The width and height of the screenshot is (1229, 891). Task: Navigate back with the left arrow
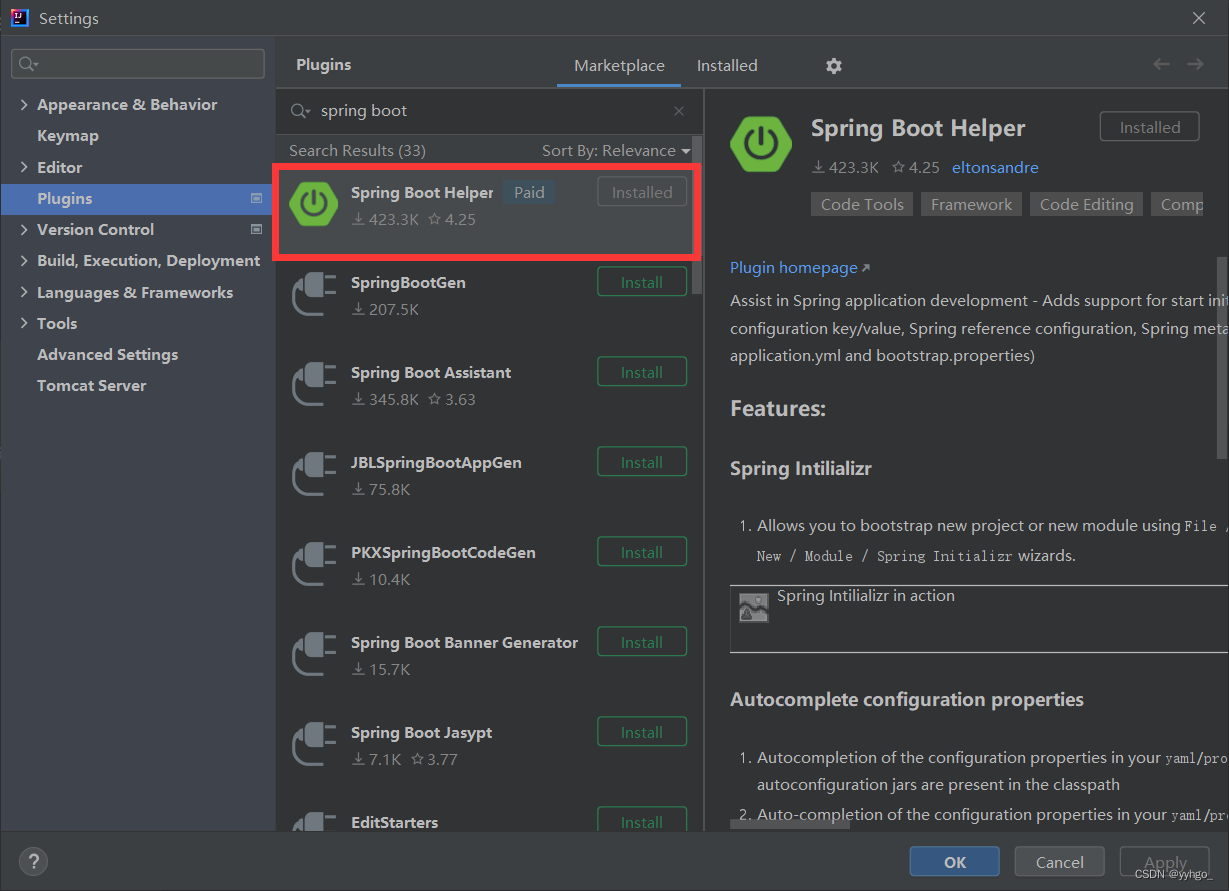pyautogui.click(x=1161, y=65)
